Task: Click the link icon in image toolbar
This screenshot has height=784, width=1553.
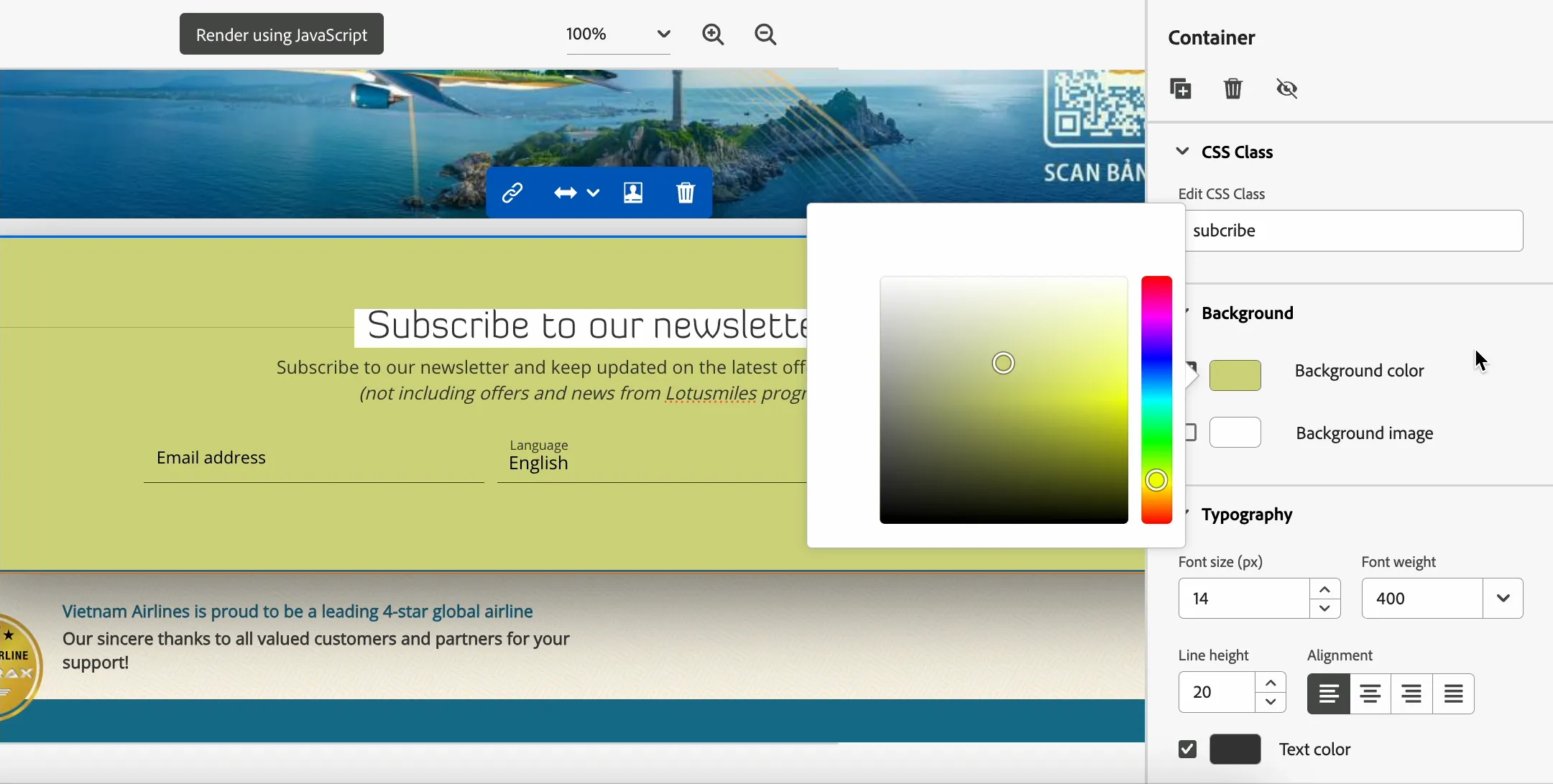Action: (512, 193)
